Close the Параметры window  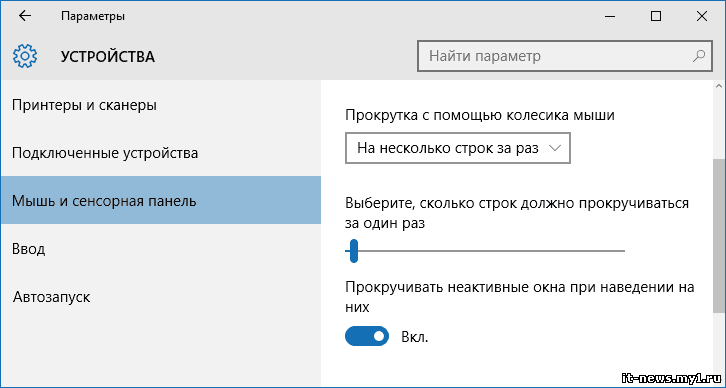(x=701, y=16)
